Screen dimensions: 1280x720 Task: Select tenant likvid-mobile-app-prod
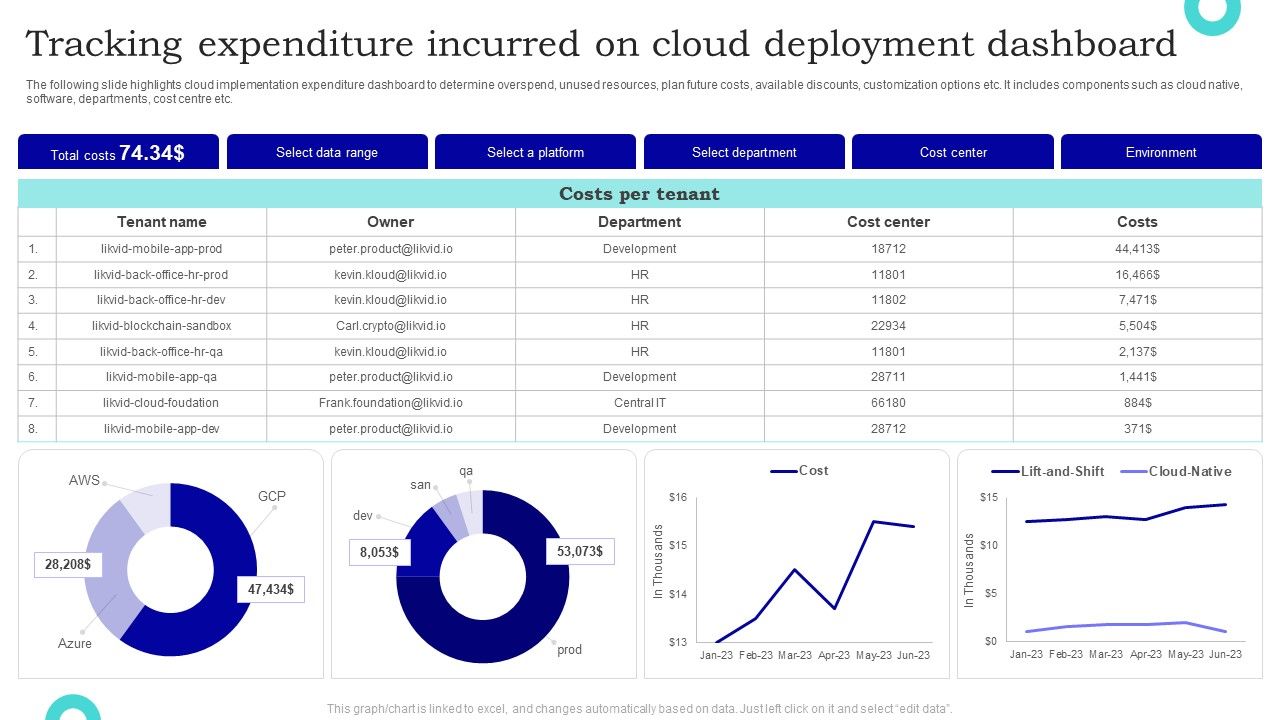tap(162, 249)
